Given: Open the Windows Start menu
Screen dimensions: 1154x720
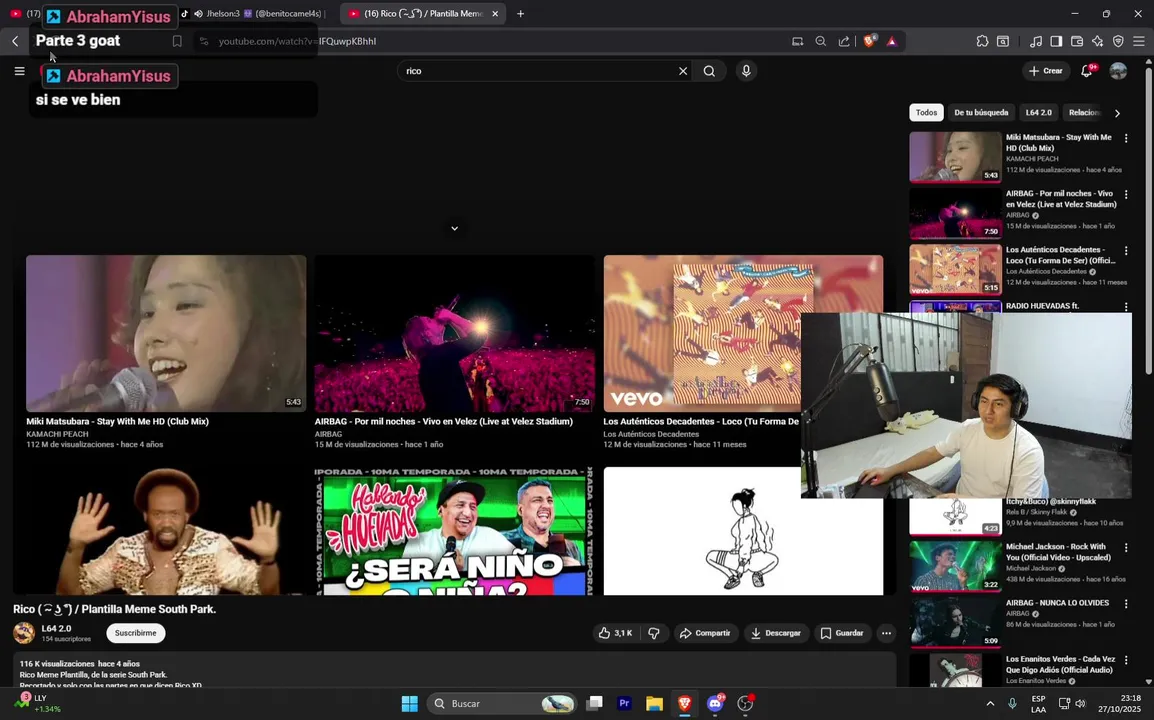Looking at the screenshot, I should pos(410,704).
